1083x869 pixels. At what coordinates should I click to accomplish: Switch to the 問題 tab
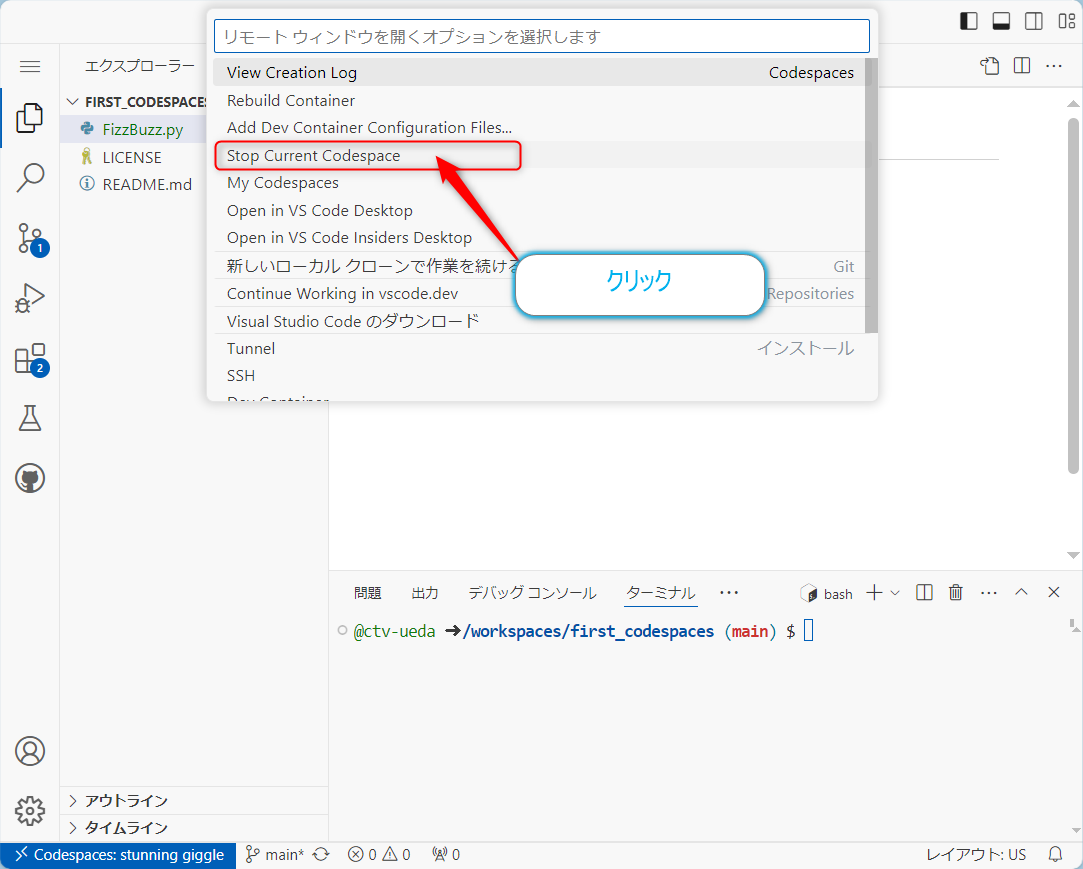(x=367, y=593)
